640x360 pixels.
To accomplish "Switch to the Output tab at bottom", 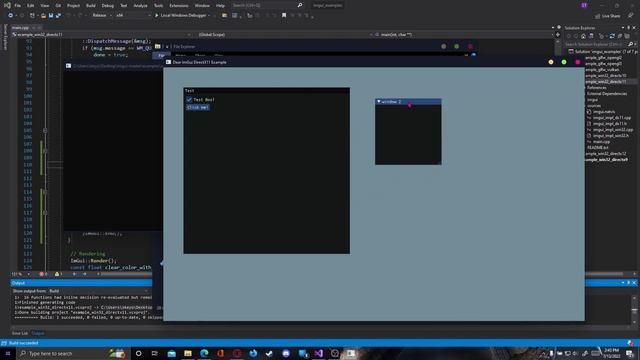I will pyautogui.click(x=38, y=333).
